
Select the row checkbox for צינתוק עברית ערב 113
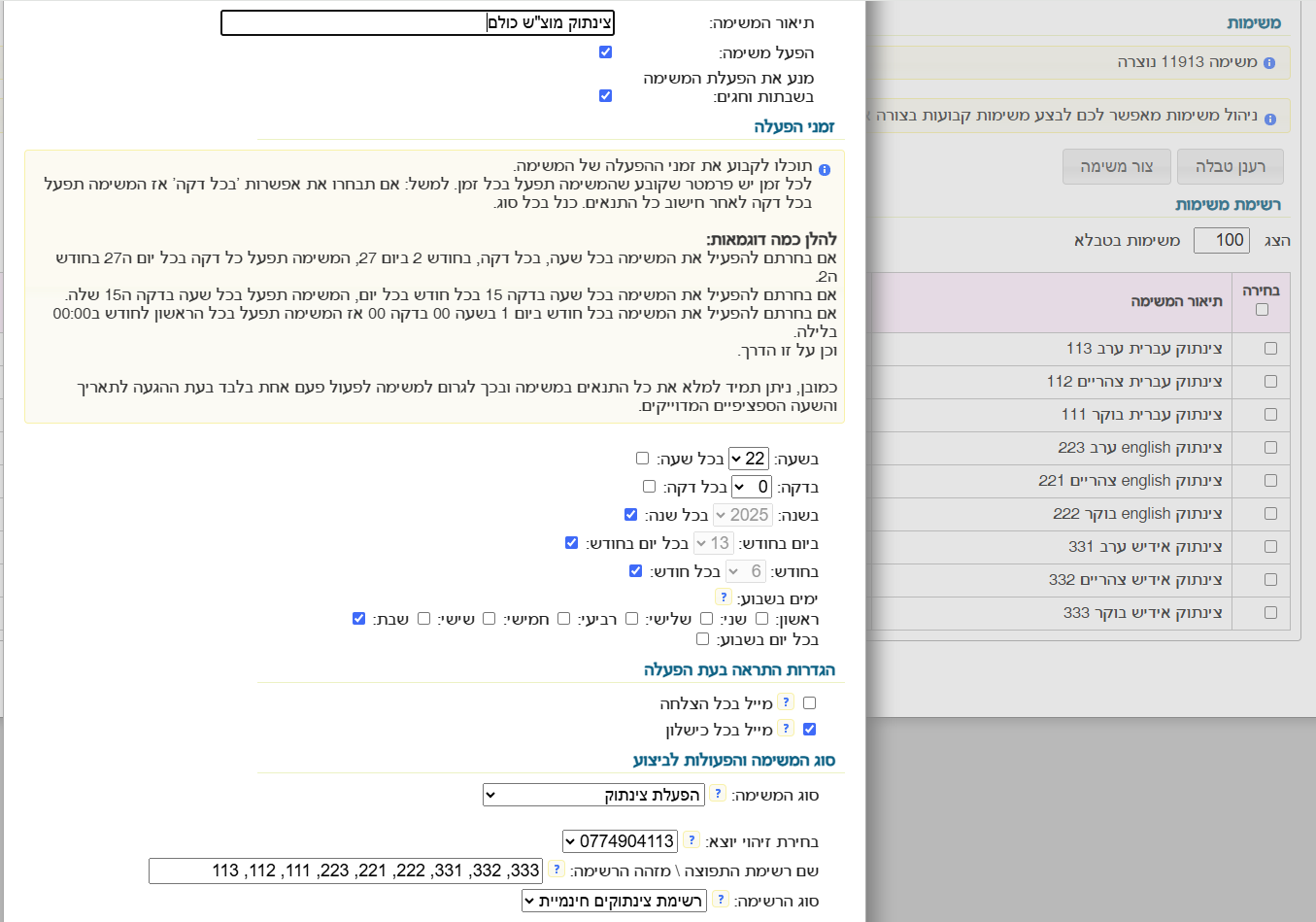click(x=1270, y=349)
